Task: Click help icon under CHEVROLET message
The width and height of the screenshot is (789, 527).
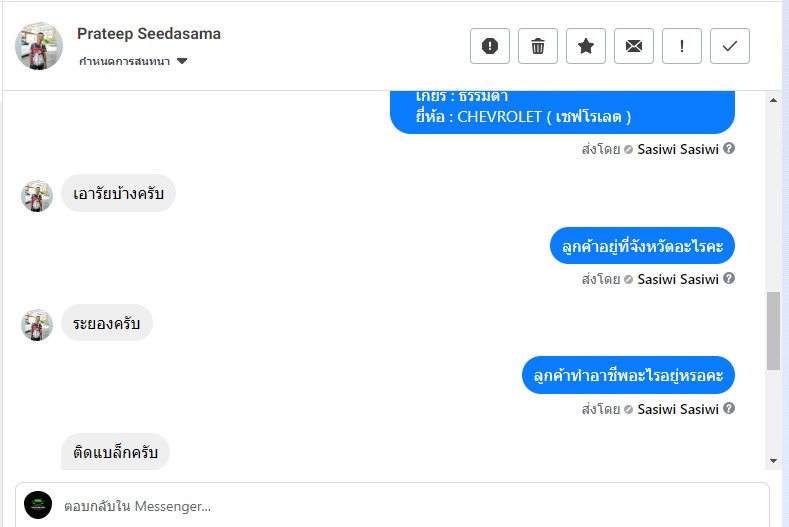Action: [729, 149]
